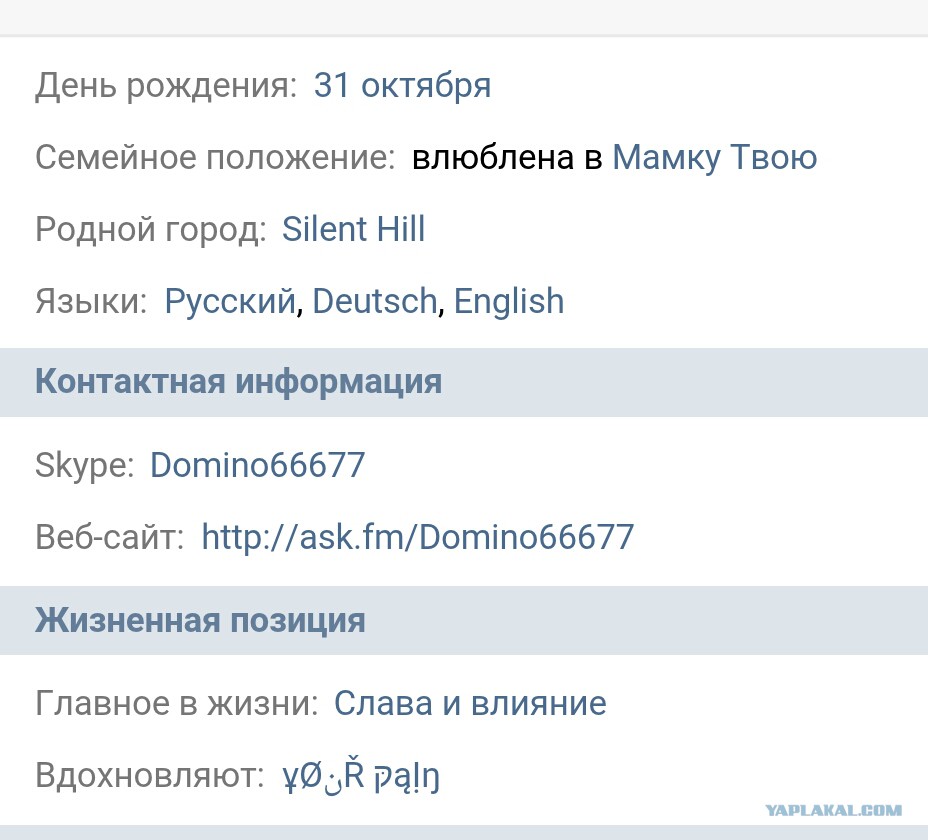The height and width of the screenshot is (840, 928).
Task: Click the Жизненная позиция section header
Action: 200,620
